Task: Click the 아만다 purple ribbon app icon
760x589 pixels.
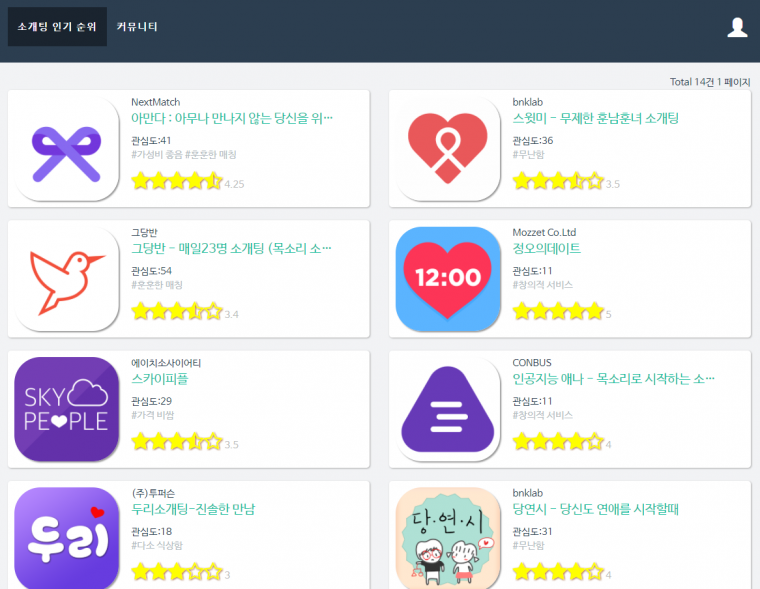Action: 67,148
